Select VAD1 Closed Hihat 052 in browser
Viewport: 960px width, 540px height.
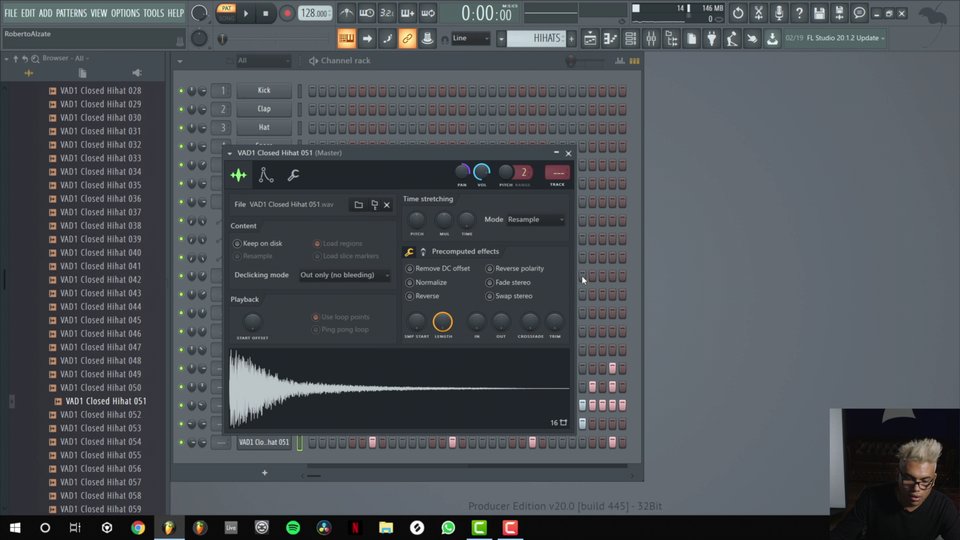100,415
